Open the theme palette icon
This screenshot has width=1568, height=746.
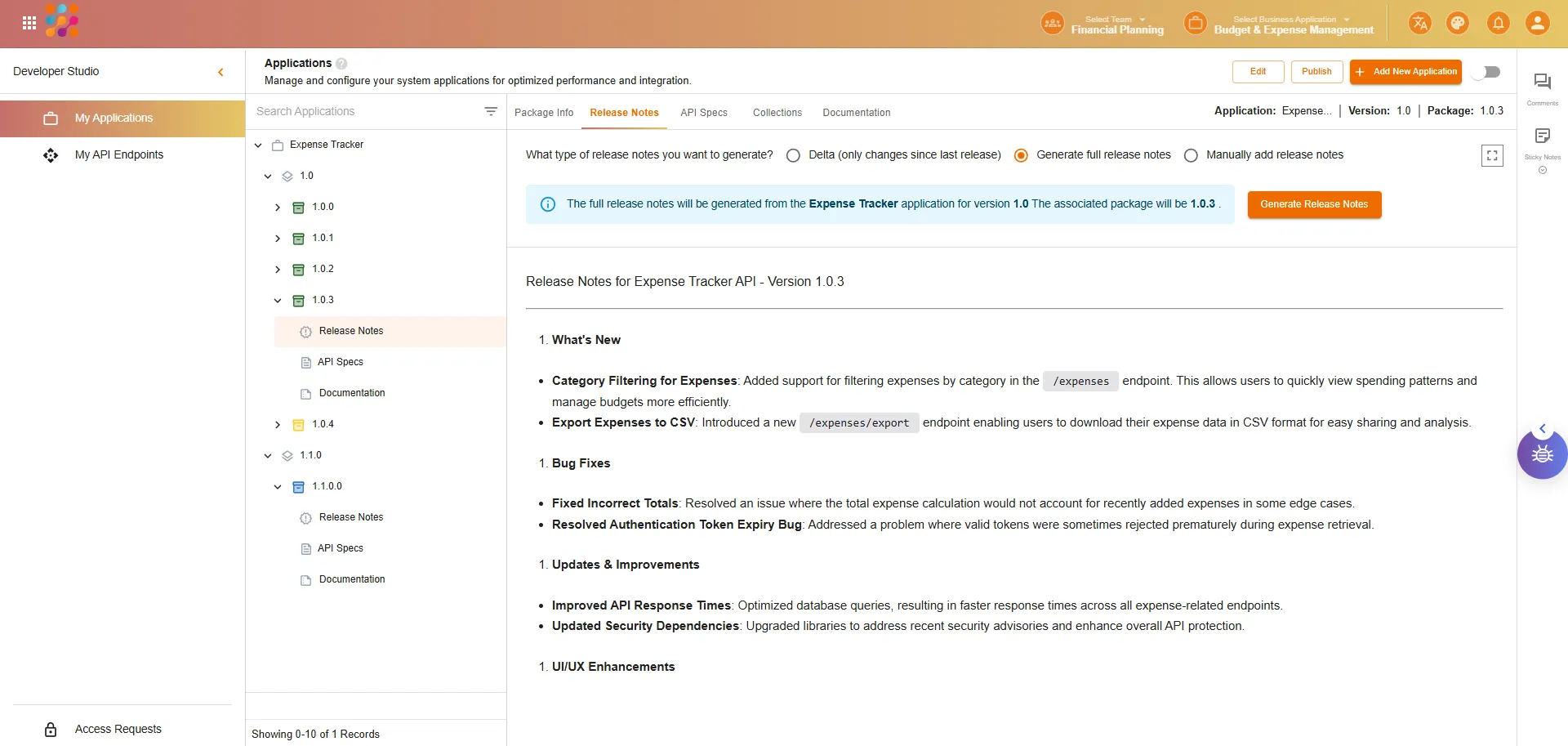pyautogui.click(x=1458, y=23)
